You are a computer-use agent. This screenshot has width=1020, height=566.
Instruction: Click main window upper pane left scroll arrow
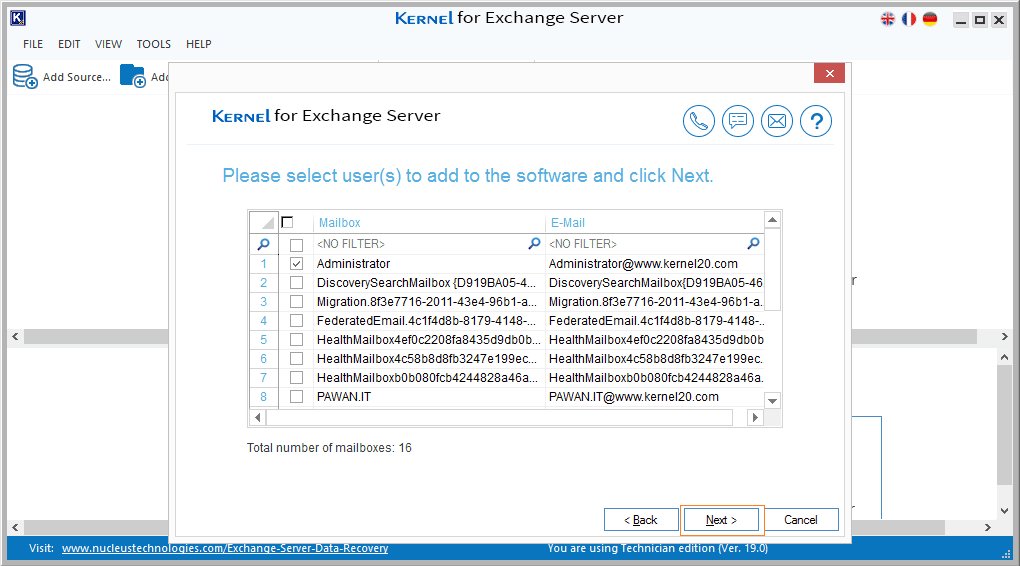[16, 336]
